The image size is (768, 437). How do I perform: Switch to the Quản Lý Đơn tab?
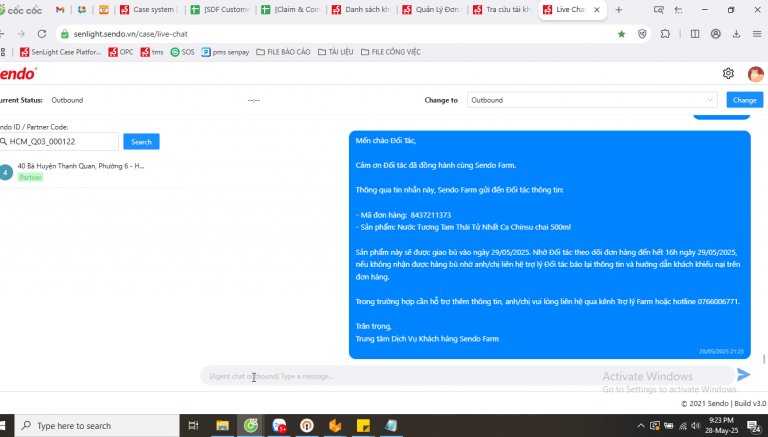(433, 10)
